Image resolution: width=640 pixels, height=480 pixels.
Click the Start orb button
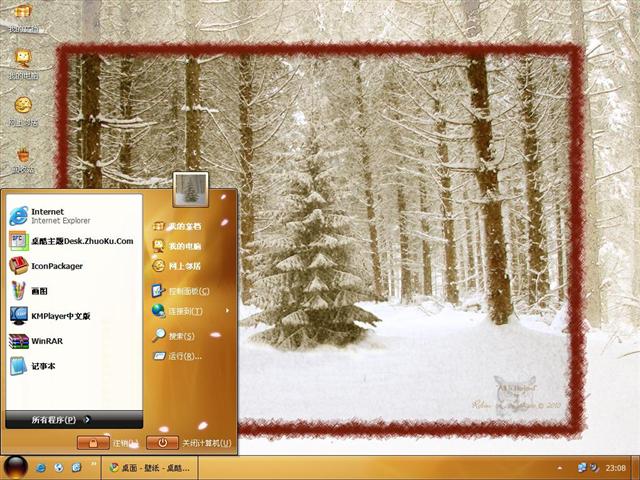(16, 468)
